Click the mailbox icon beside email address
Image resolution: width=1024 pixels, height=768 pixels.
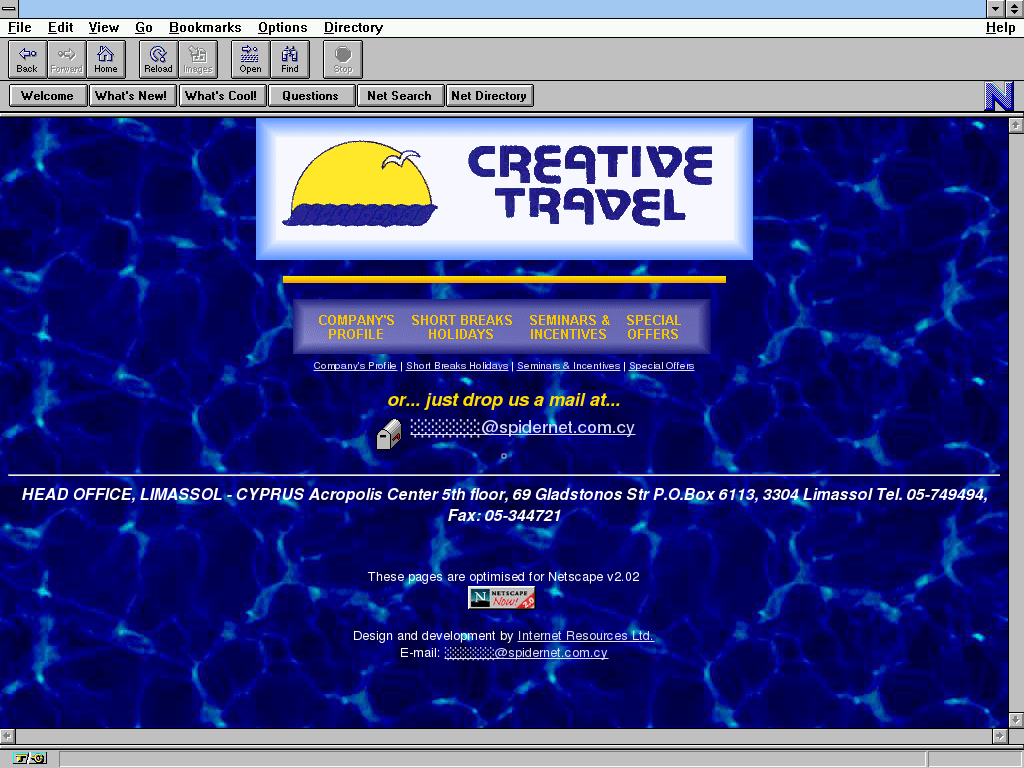point(389,434)
